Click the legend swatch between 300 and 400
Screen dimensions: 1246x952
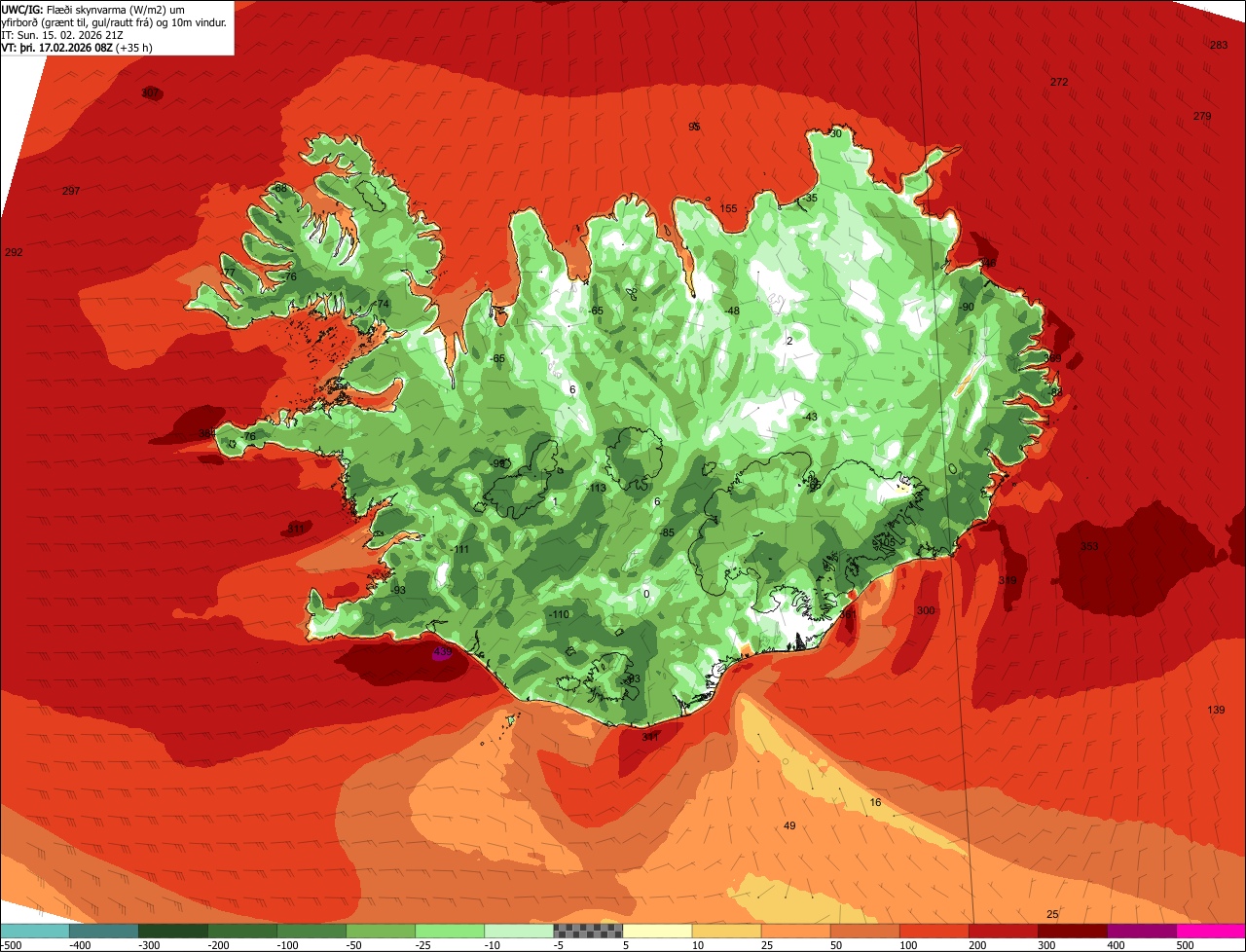click(x=1073, y=931)
